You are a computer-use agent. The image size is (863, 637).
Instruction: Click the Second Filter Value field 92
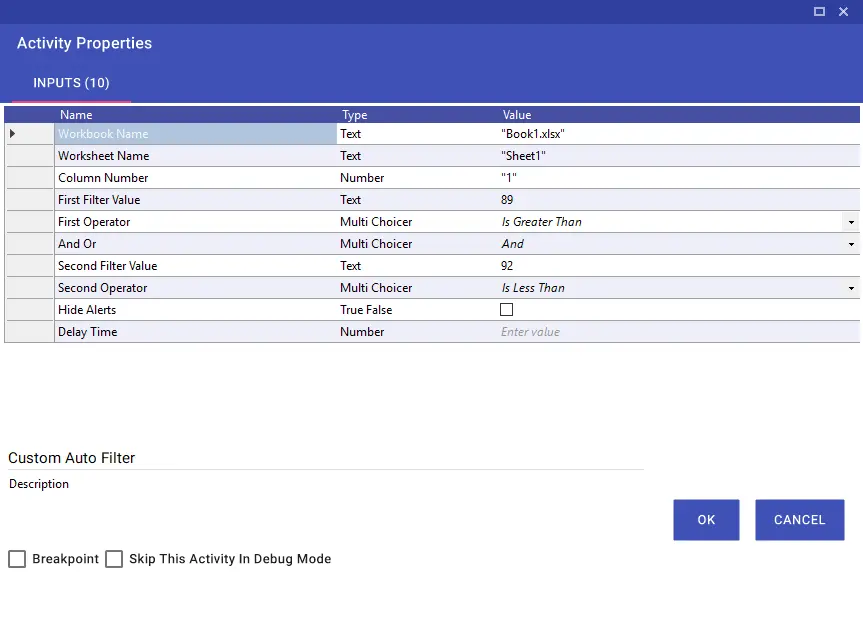[679, 266]
